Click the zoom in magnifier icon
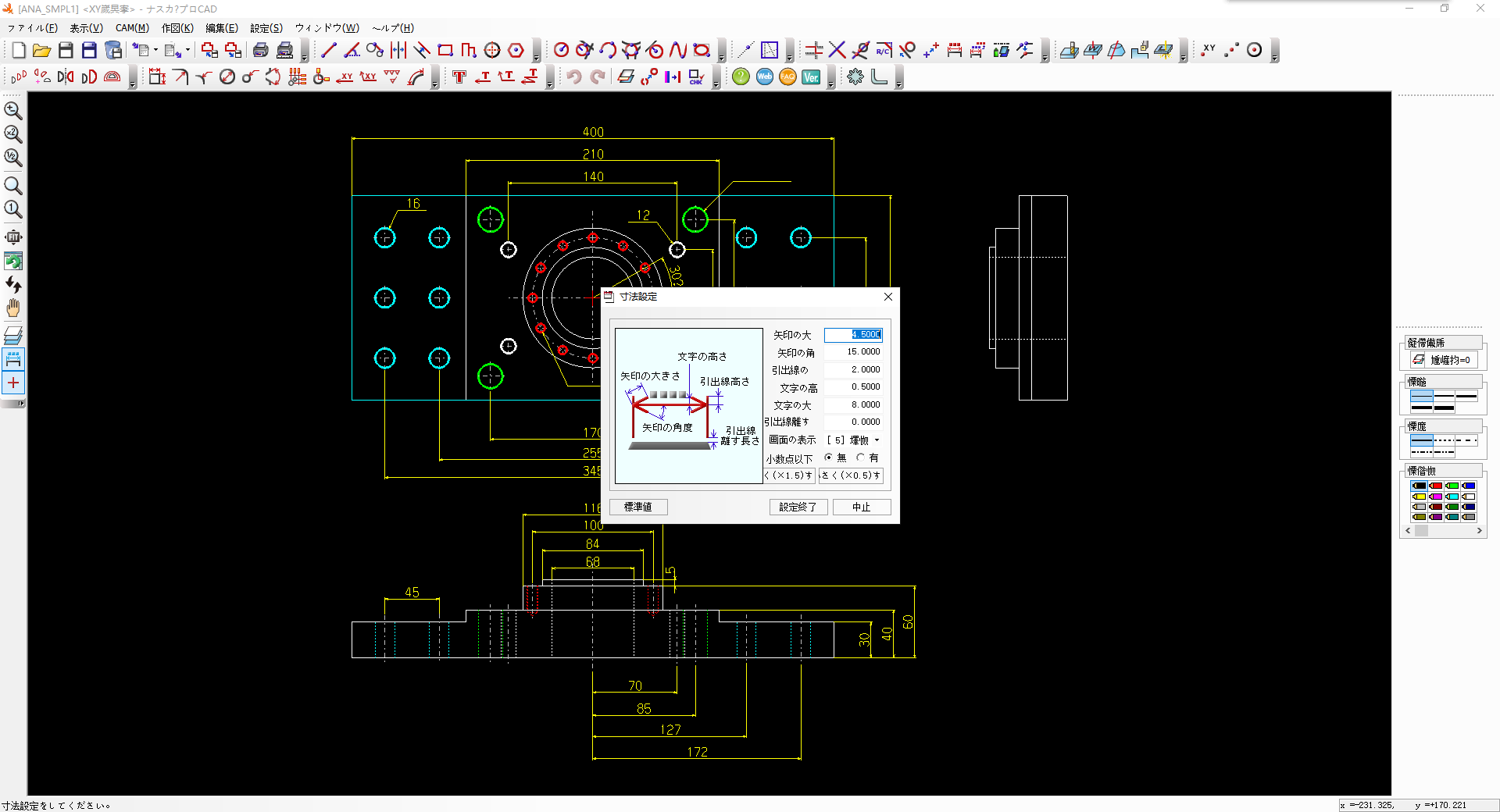1500x812 pixels. 13,110
